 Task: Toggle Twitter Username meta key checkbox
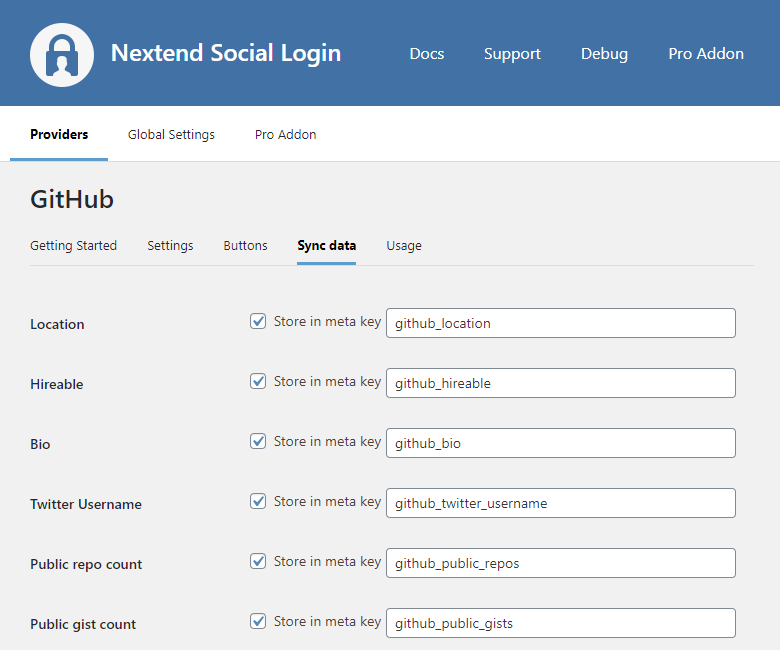pyautogui.click(x=258, y=502)
